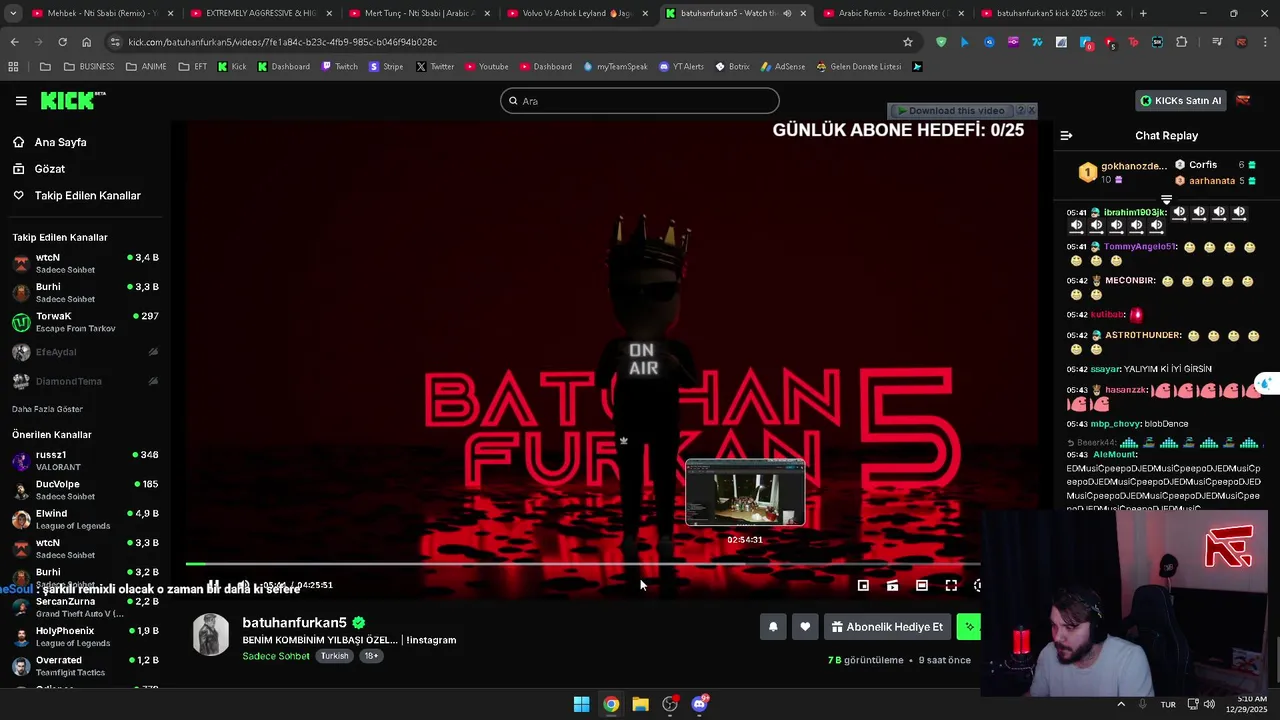Go to the browser home page
The image size is (1280, 720).
[x=86, y=42]
